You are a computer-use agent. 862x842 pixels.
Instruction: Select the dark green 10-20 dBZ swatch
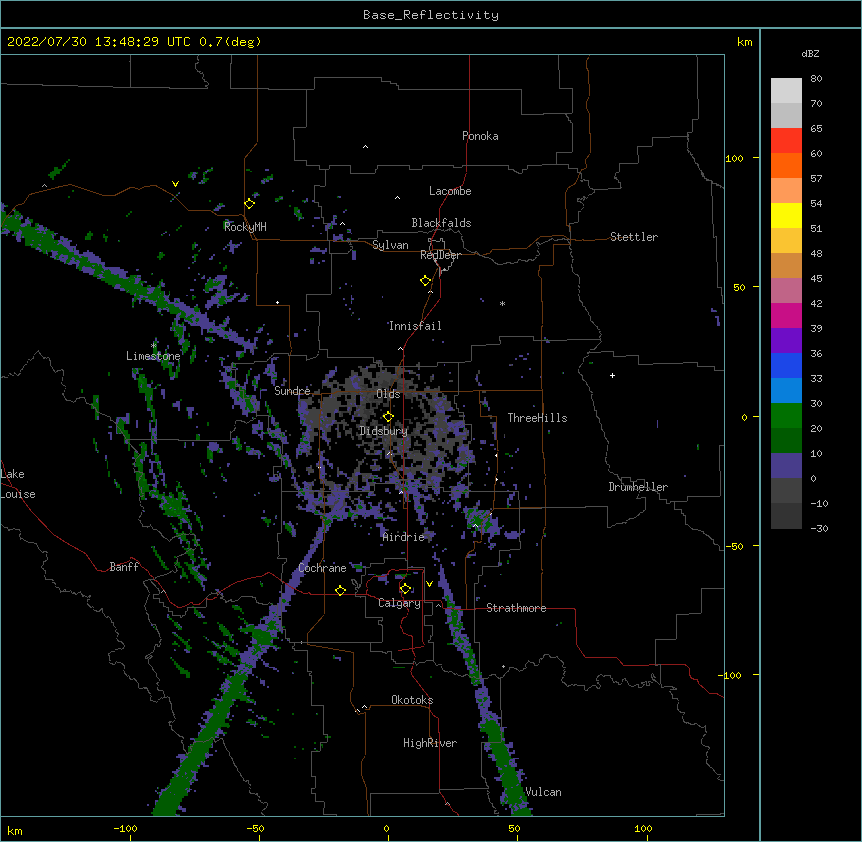(x=786, y=441)
